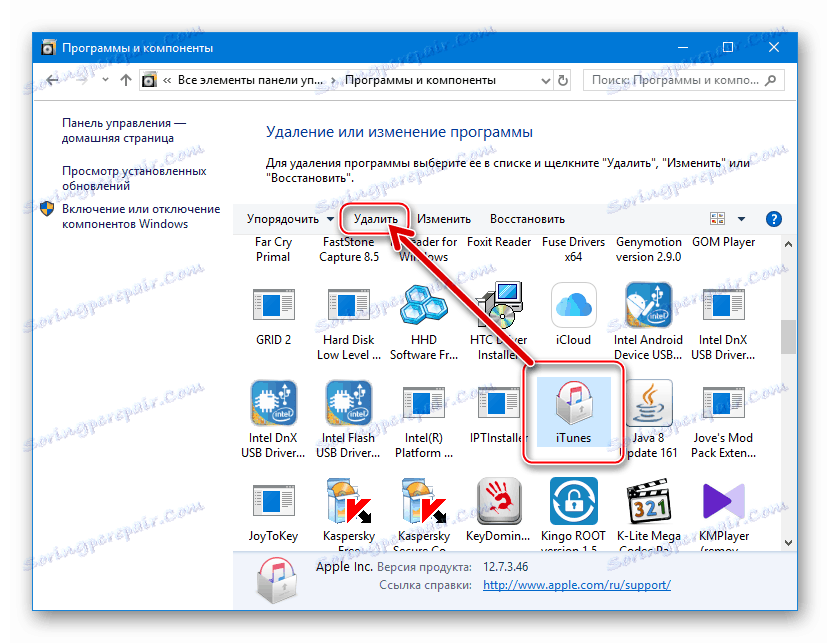
Task: Select the Kaspersky Secure Connection icon
Action: 423,501
